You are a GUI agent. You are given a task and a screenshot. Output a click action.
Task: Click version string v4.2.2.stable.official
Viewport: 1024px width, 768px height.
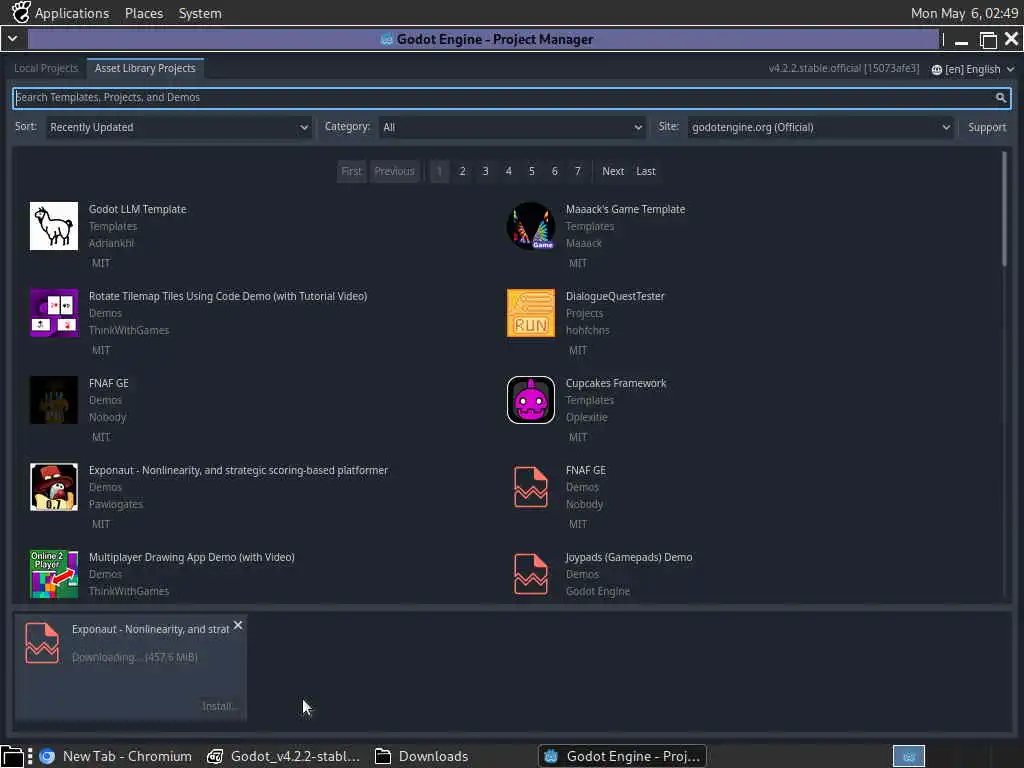843,68
